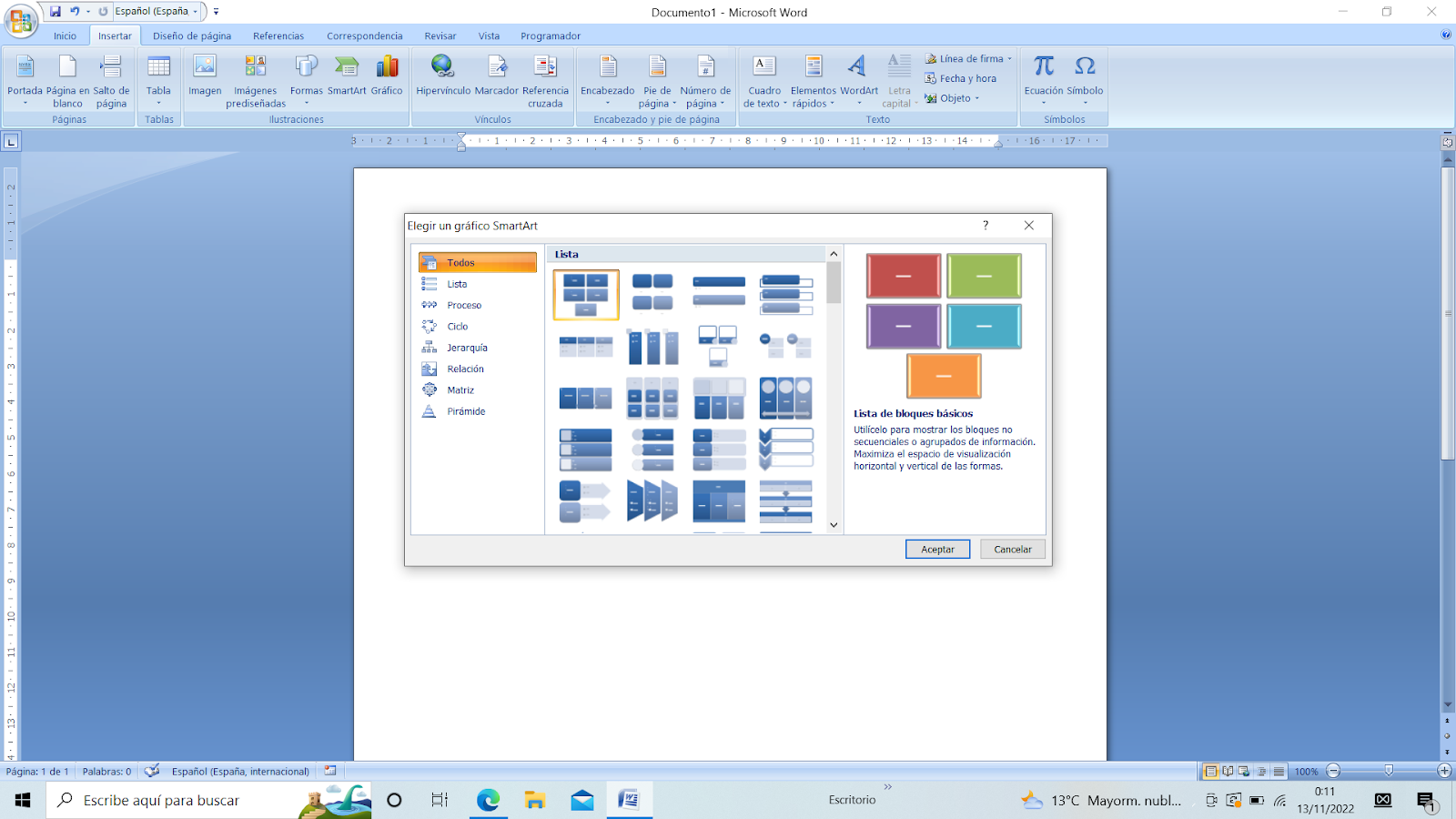The width and height of the screenshot is (1456, 819).
Task: Click the Imagen insert icon
Action: (x=205, y=67)
